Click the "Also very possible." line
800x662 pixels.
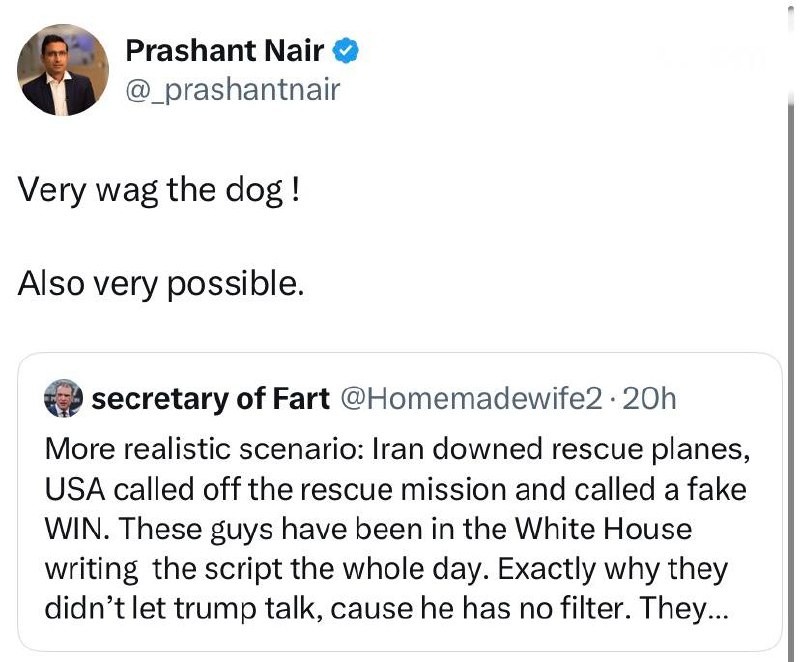(x=160, y=285)
